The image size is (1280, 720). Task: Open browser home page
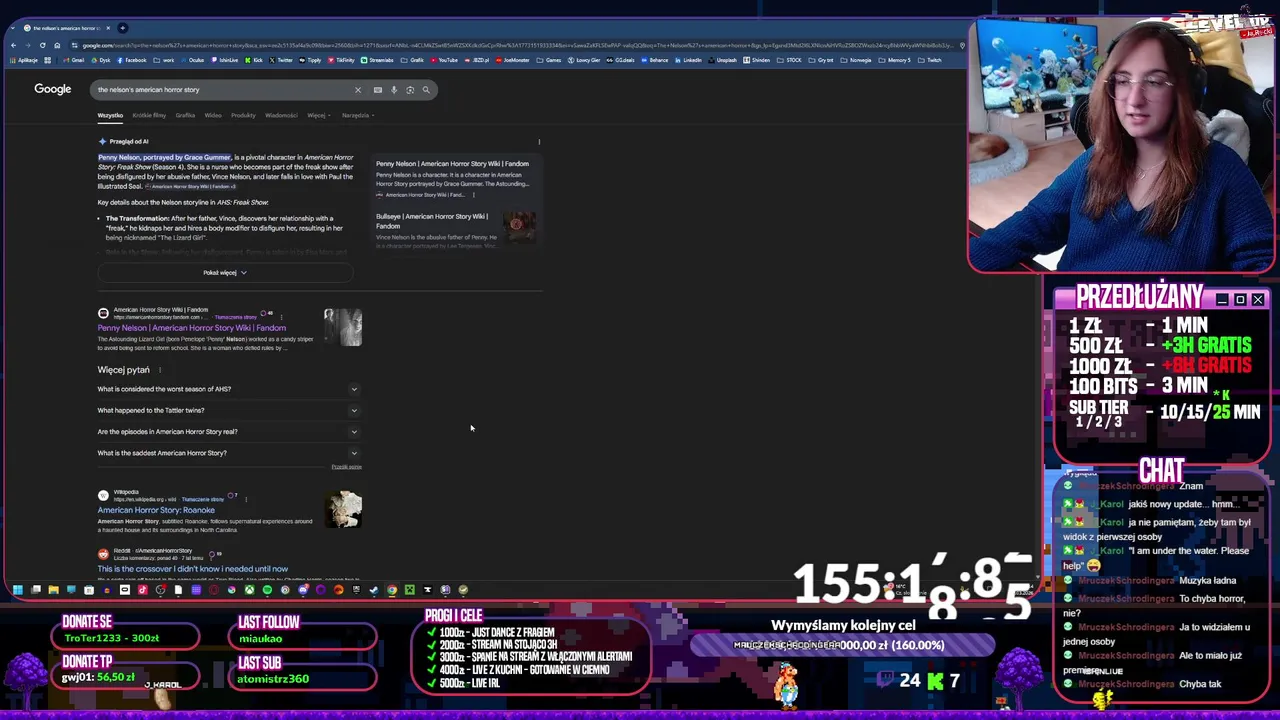tap(57, 45)
